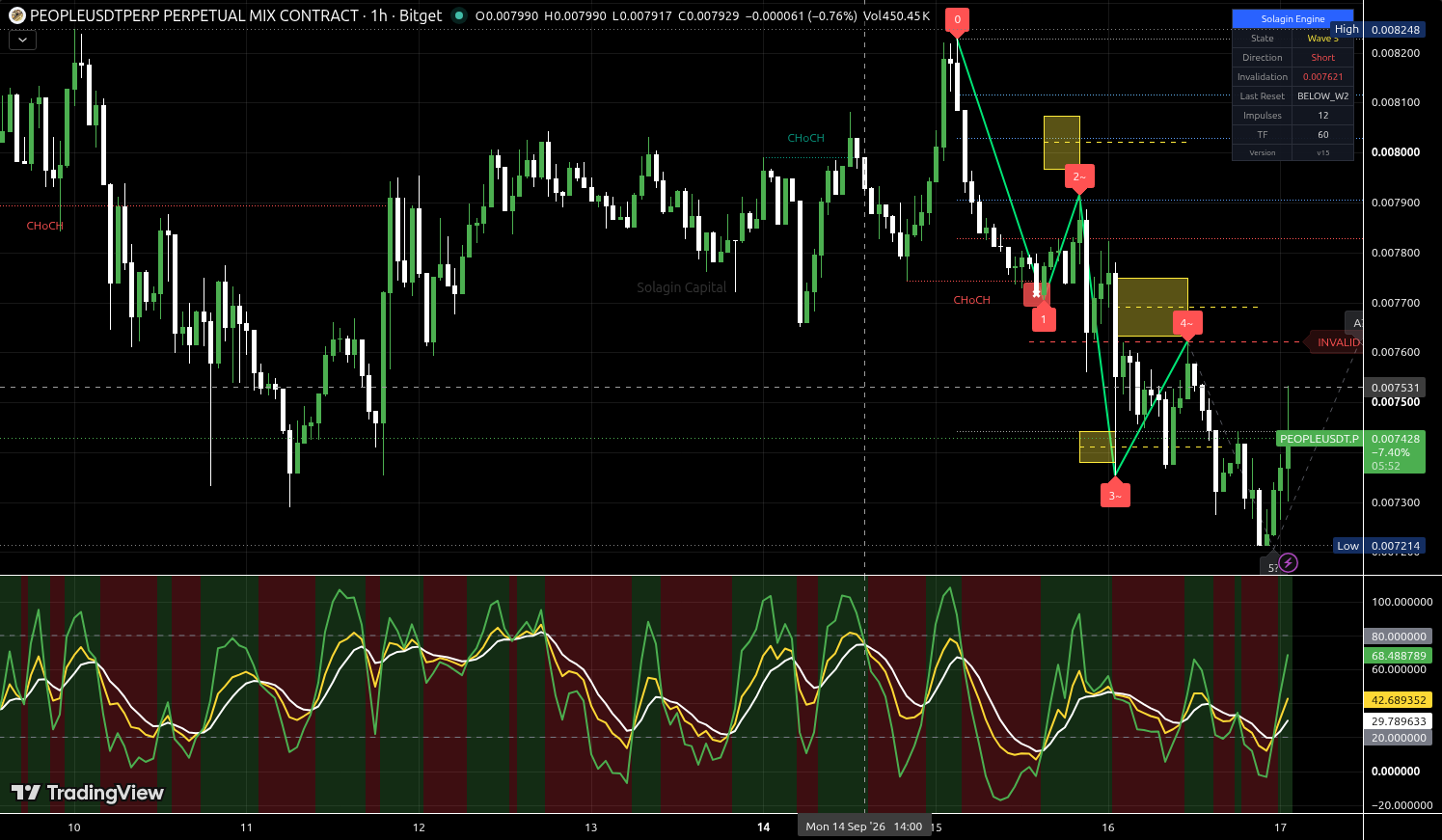Select wave label 0 at chart high
1442x840 pixels.
click(957, 20)
